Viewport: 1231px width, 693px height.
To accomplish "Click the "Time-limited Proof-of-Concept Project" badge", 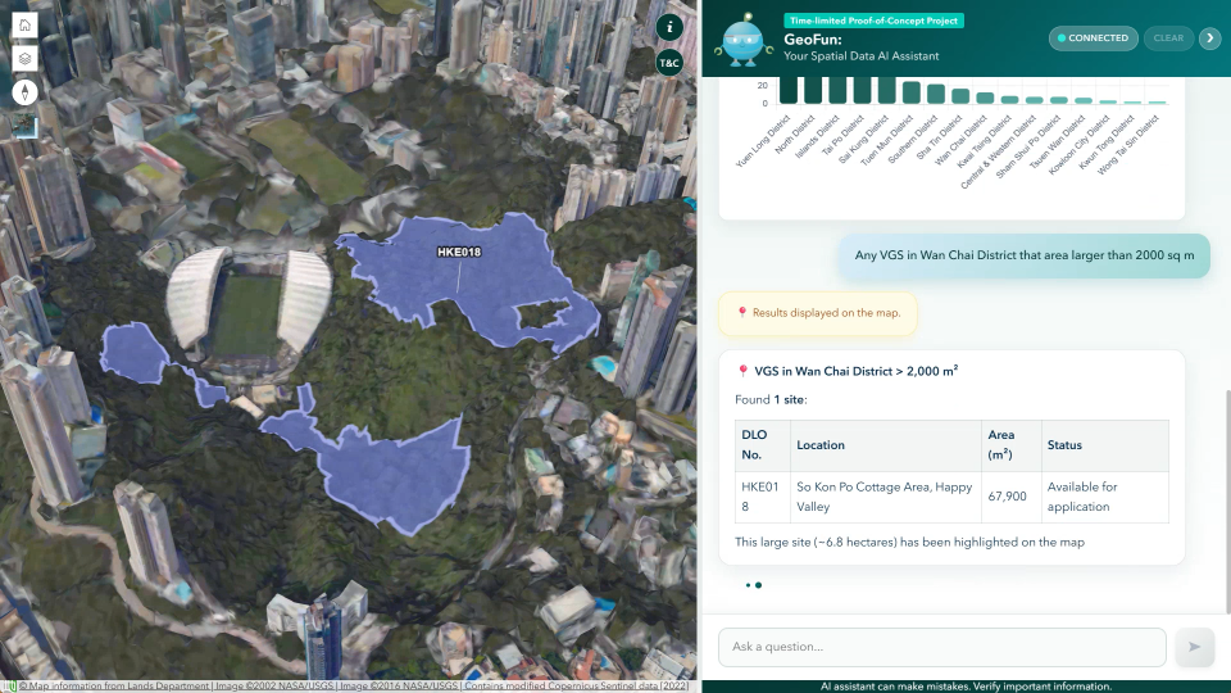I will click(x=874, y=21).
